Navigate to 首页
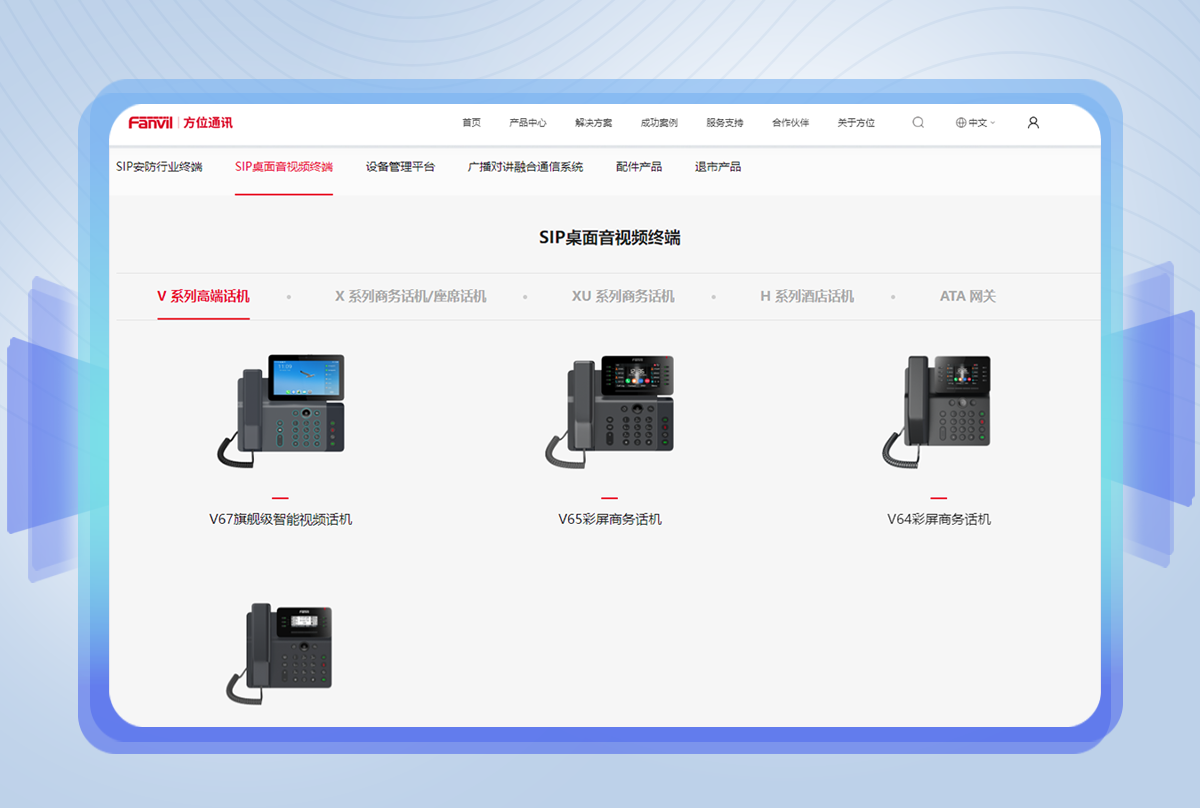Screen dimensions: 1200x808 pyautogui.click(x=470, y=122)
